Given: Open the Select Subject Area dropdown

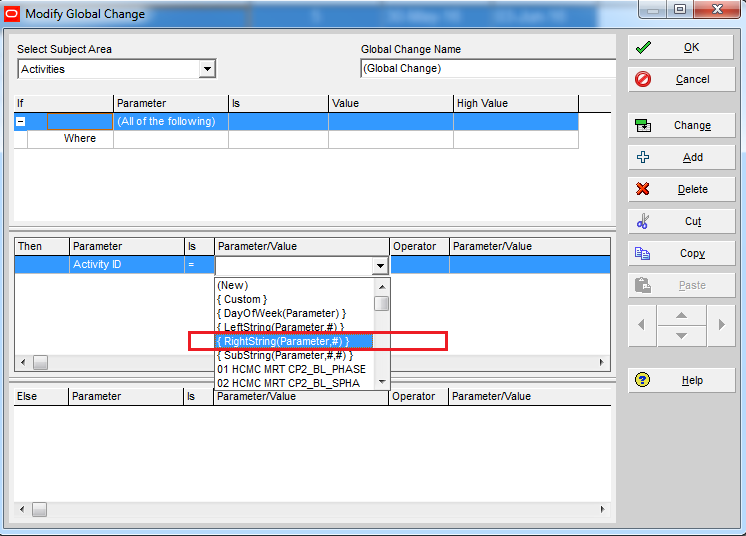Looking at the screenshot, I should (x=207, y=69).
